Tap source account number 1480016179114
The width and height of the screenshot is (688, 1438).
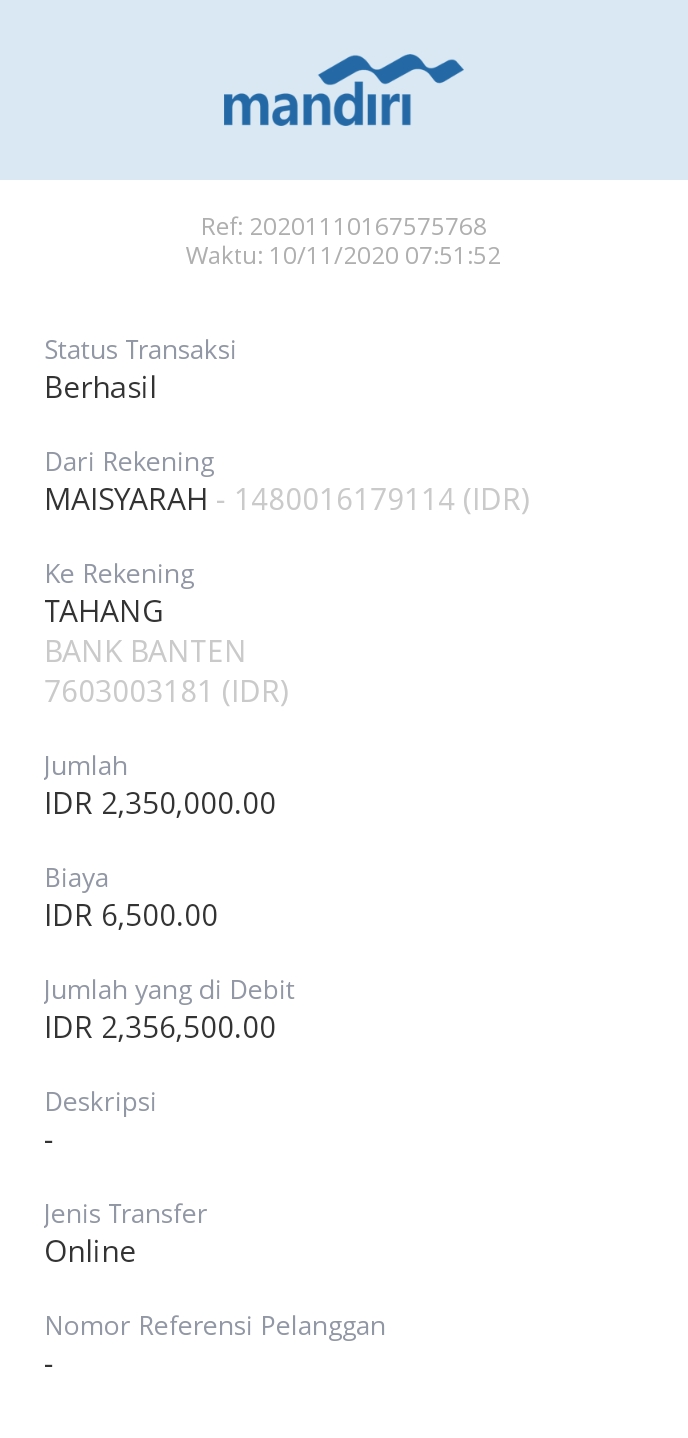(x=344, y=499)
